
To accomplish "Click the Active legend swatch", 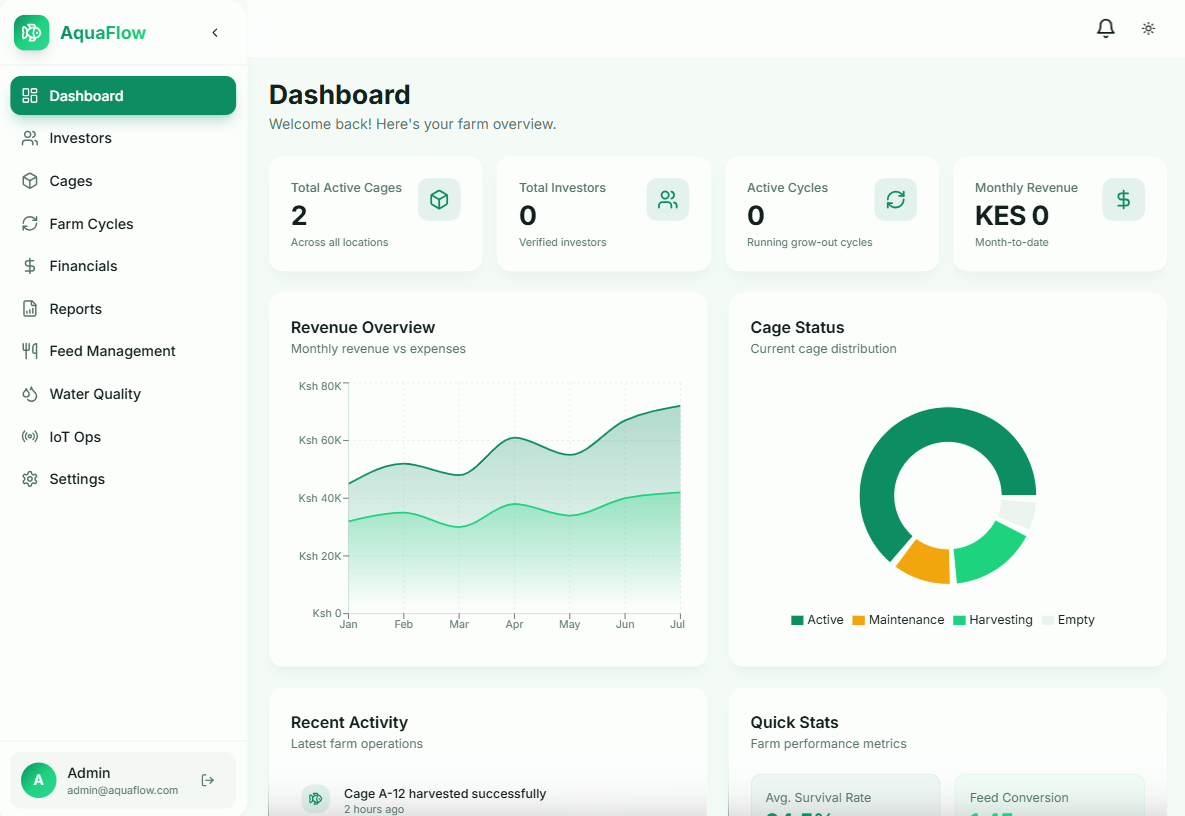I will pos(797,620).
